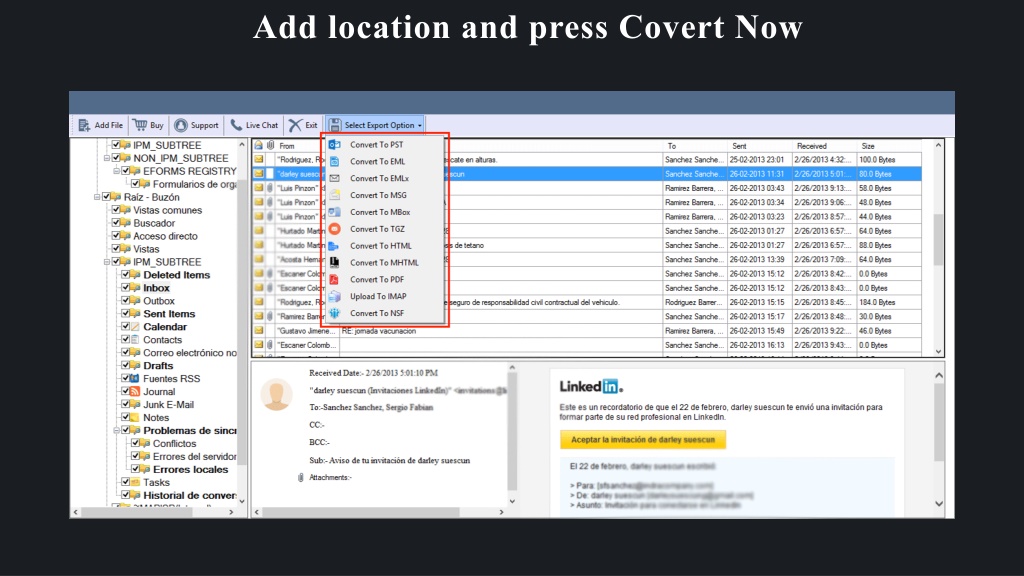Viewport: 1024px width, 576px height.
Task: Select the Errores locales folder
Action: [x=190, y=470]
